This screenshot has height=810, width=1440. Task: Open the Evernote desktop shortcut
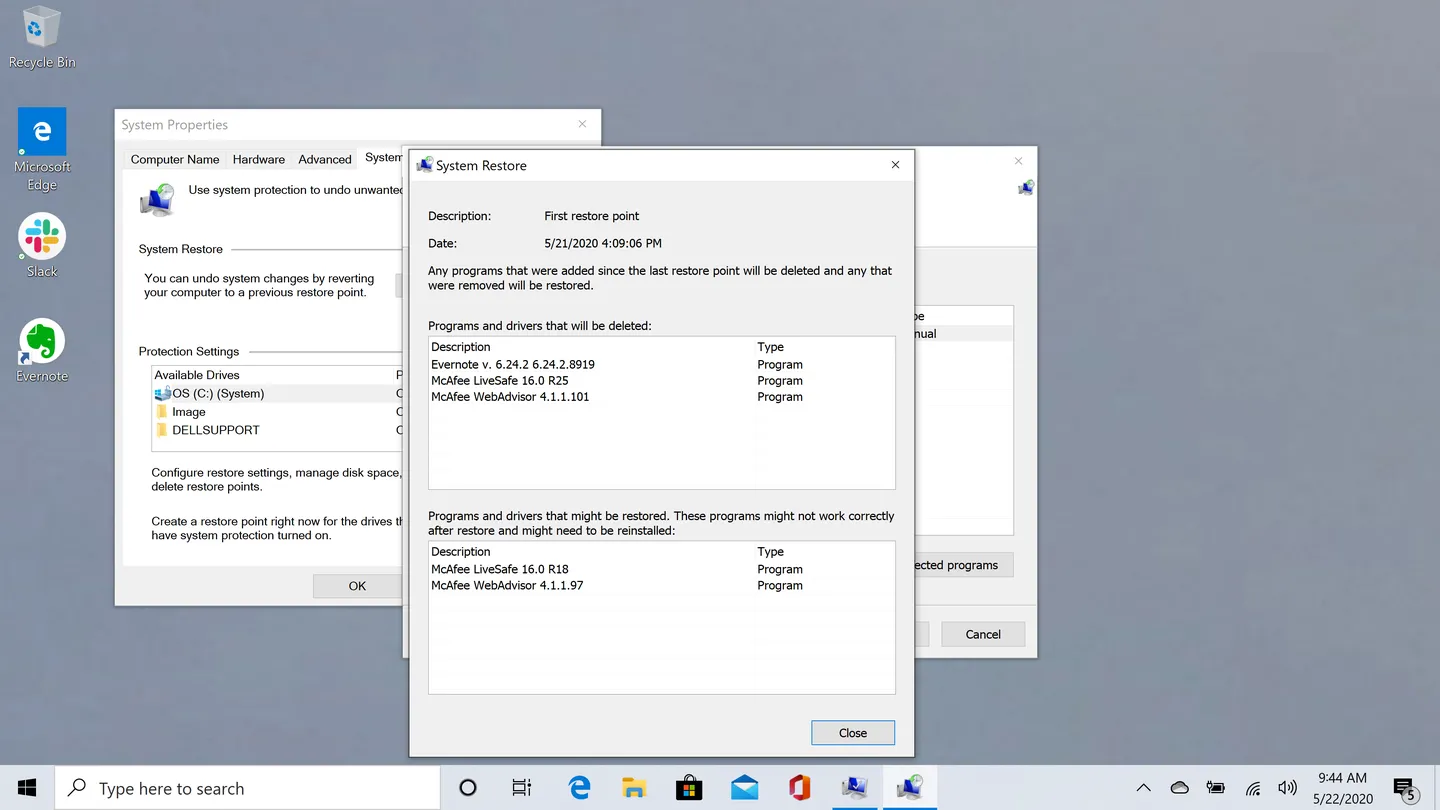(x=42, y=351)
